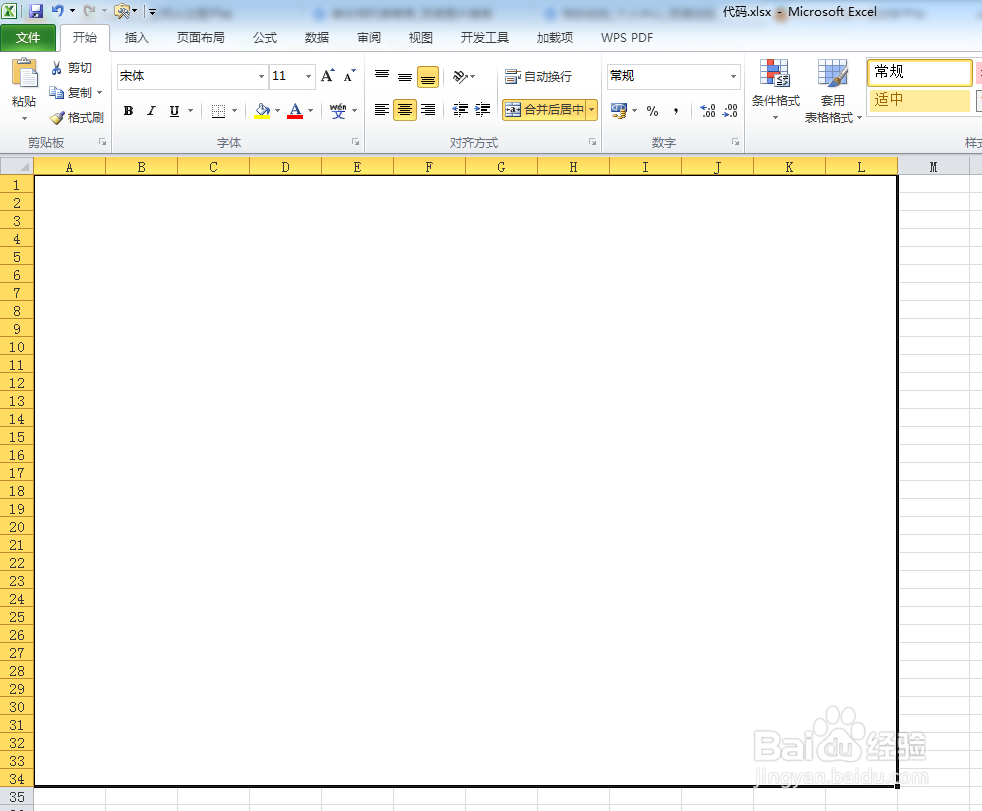
Task: Select column A header
Action: [70, 167]
